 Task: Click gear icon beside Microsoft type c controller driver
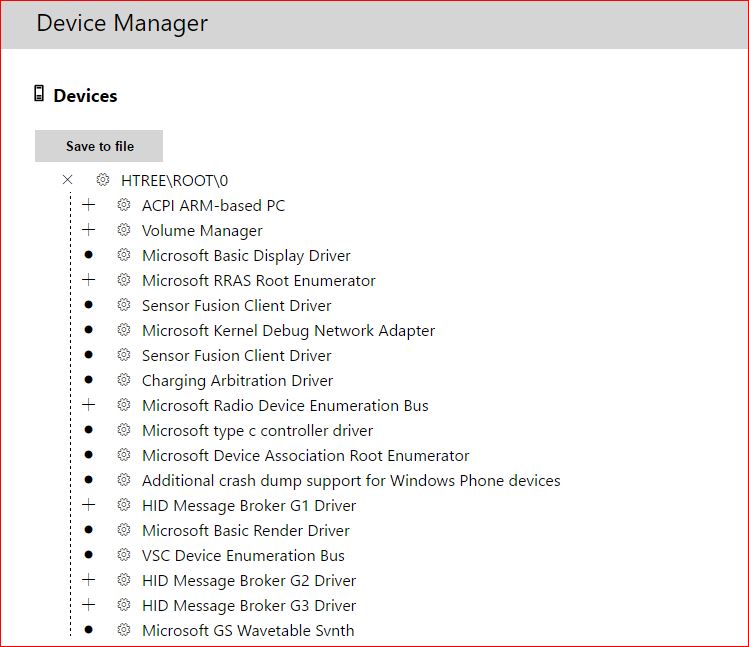124,430
